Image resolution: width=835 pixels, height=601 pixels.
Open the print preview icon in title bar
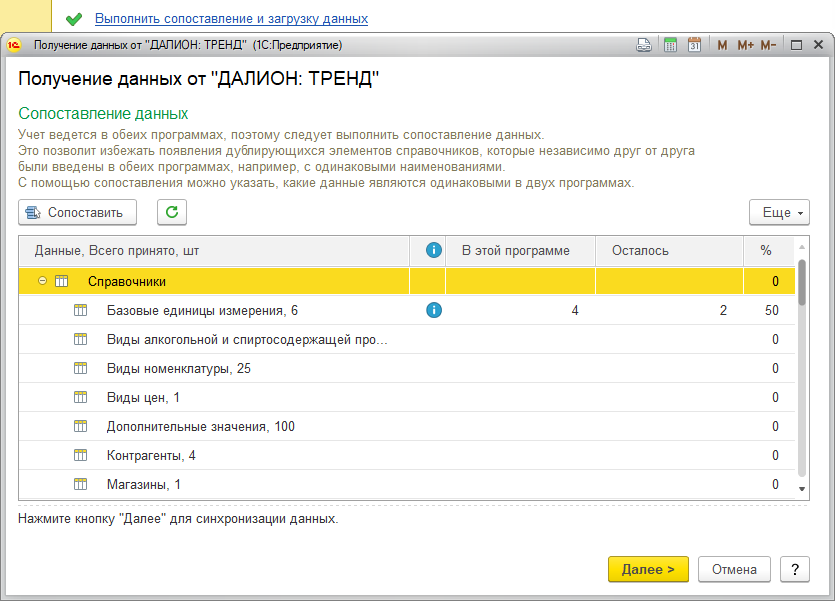644,45
